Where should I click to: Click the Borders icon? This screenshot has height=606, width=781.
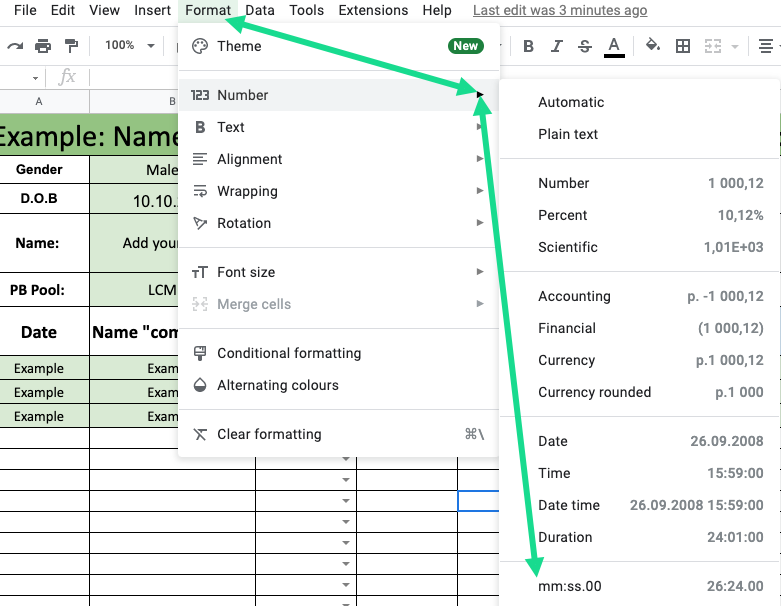683,46
